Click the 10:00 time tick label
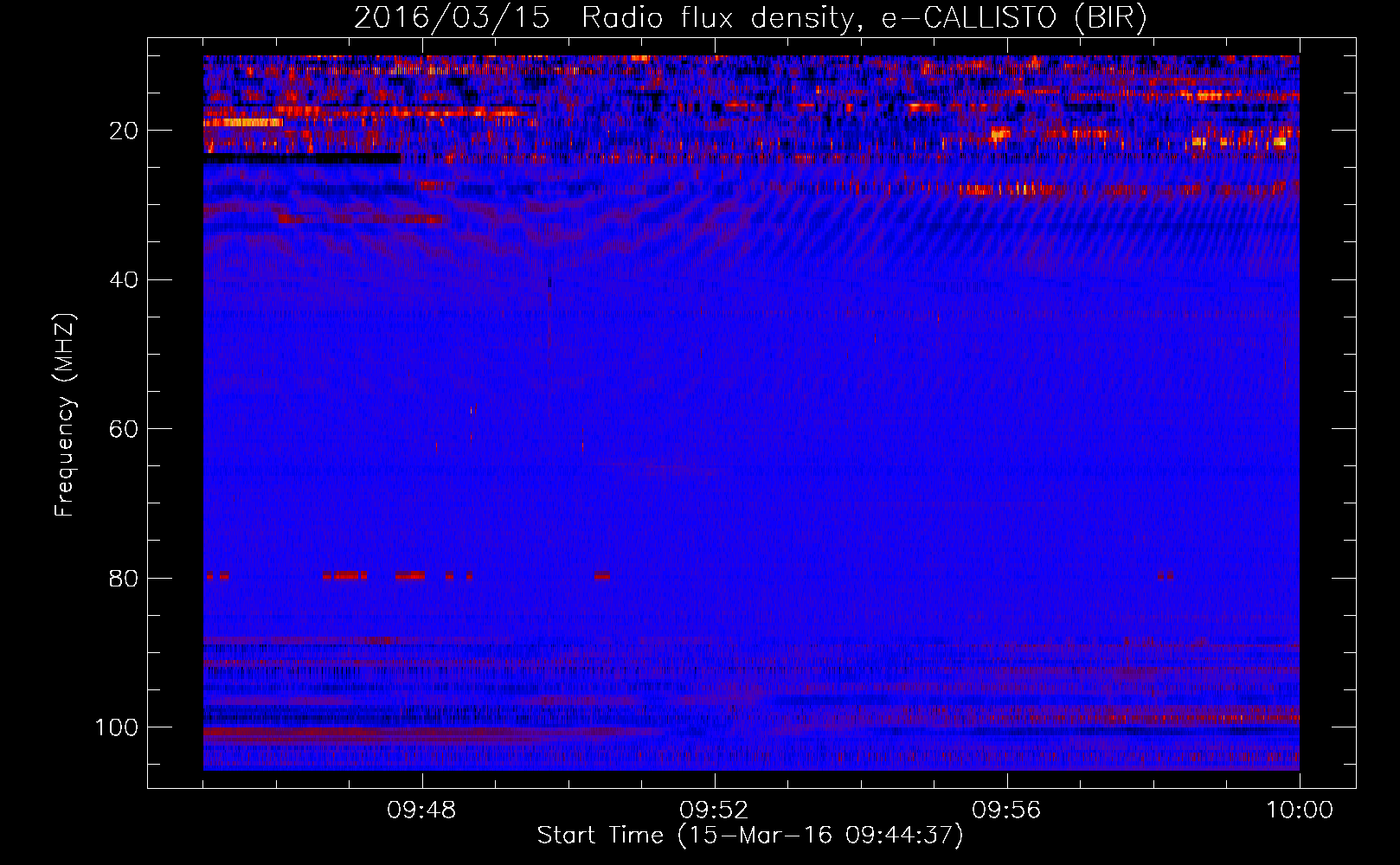Image resolution: width=1400 pixels, height=865 pixels. coord(1300,811)
